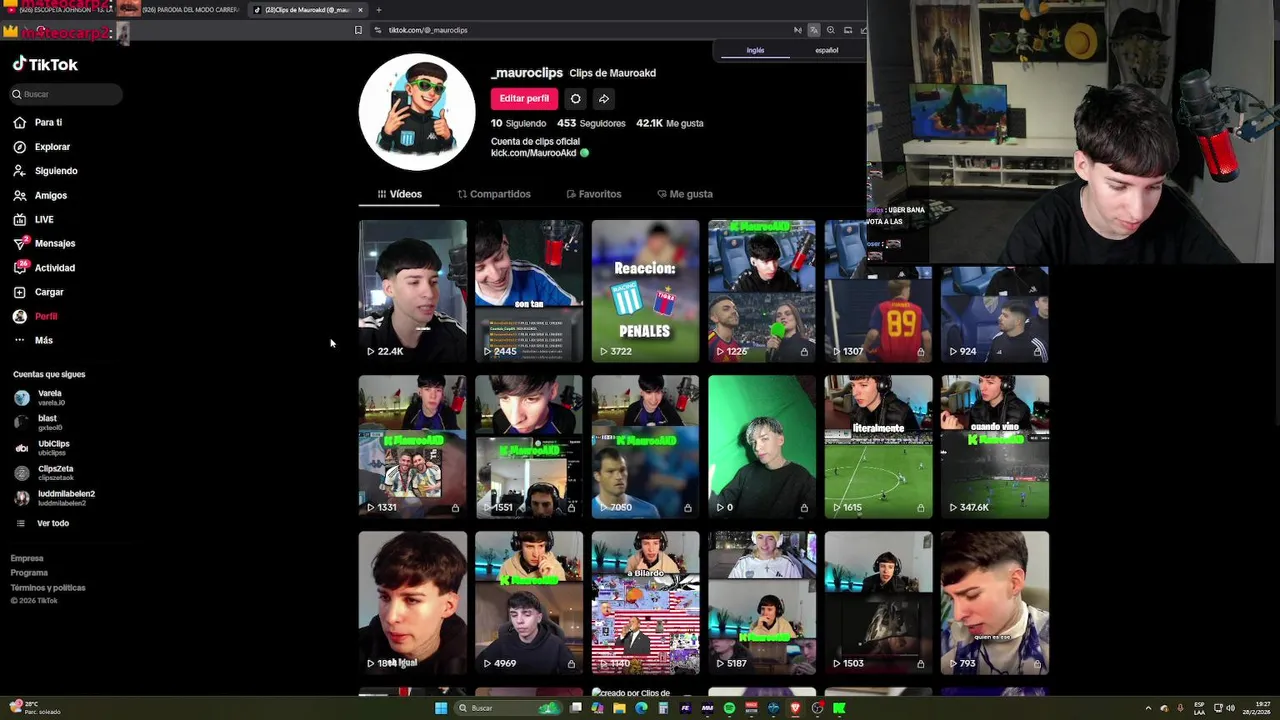The image size is (1280, 720).
Task: Close the Clips de Mauroakd browser tab
Action: point(360,10)
